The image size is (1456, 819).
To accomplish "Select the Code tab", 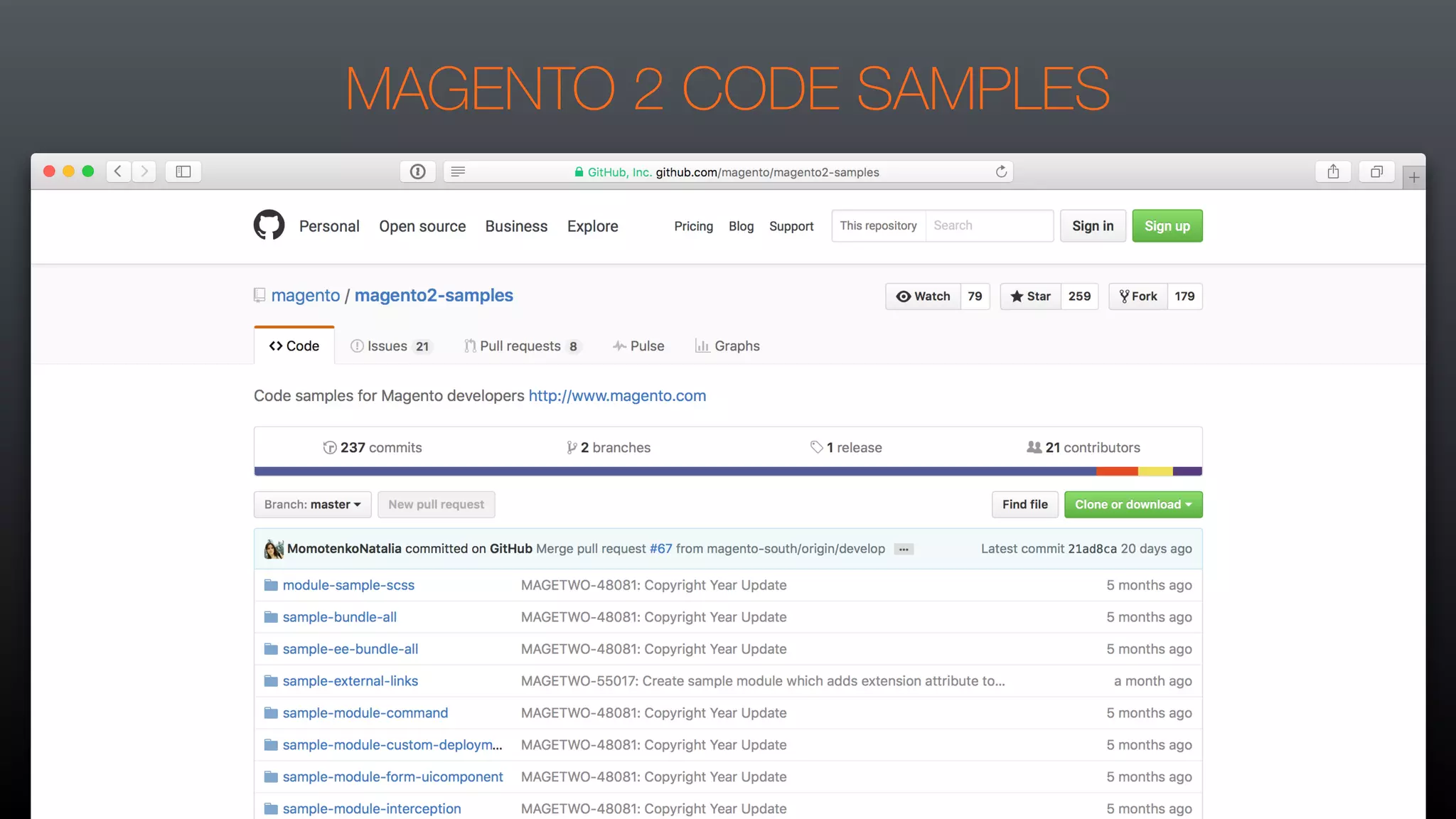I will pyautogui.click(x=294, y=346).
